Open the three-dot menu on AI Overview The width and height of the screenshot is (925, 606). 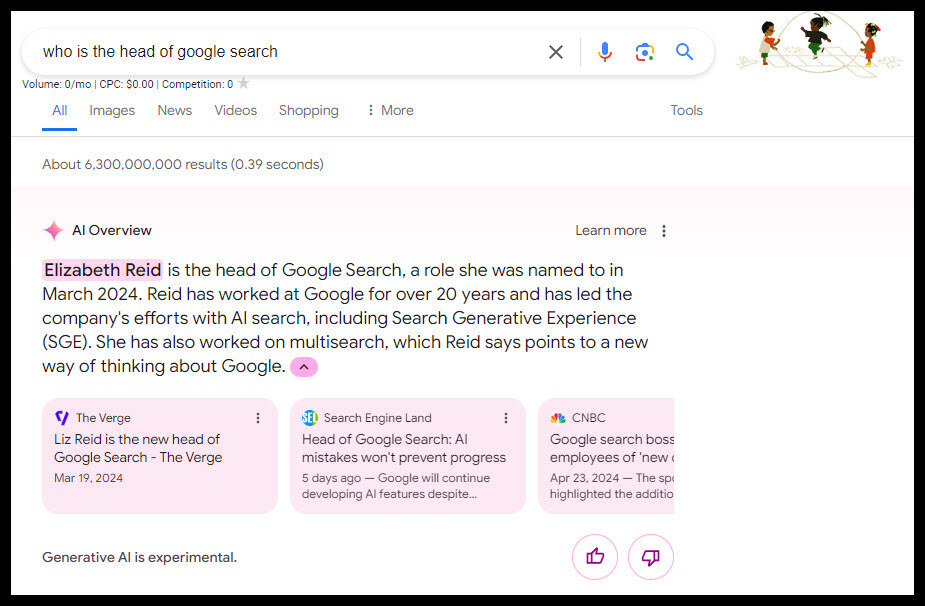point(664,230)
